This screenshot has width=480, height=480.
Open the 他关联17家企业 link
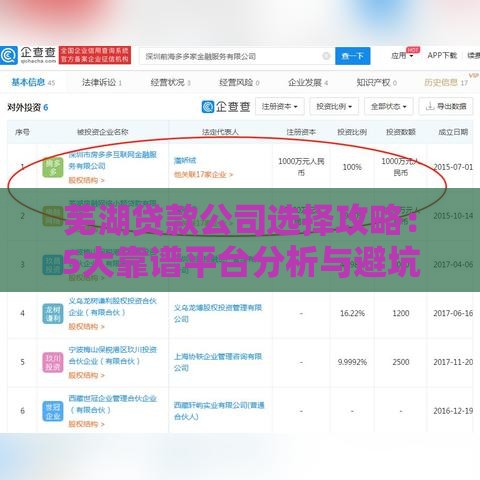click(203, 174)
